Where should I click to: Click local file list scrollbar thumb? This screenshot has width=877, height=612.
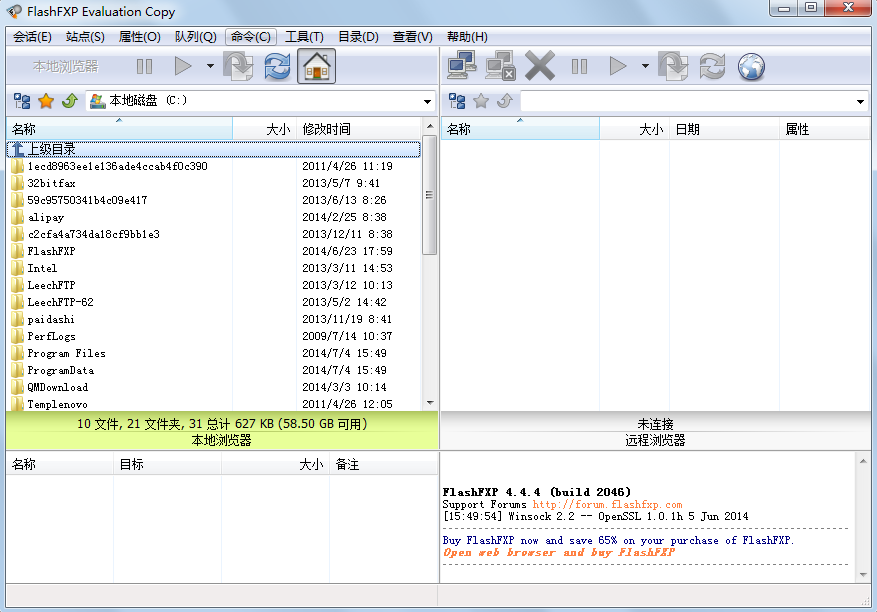pyautogui.click(x=430, y=195)
